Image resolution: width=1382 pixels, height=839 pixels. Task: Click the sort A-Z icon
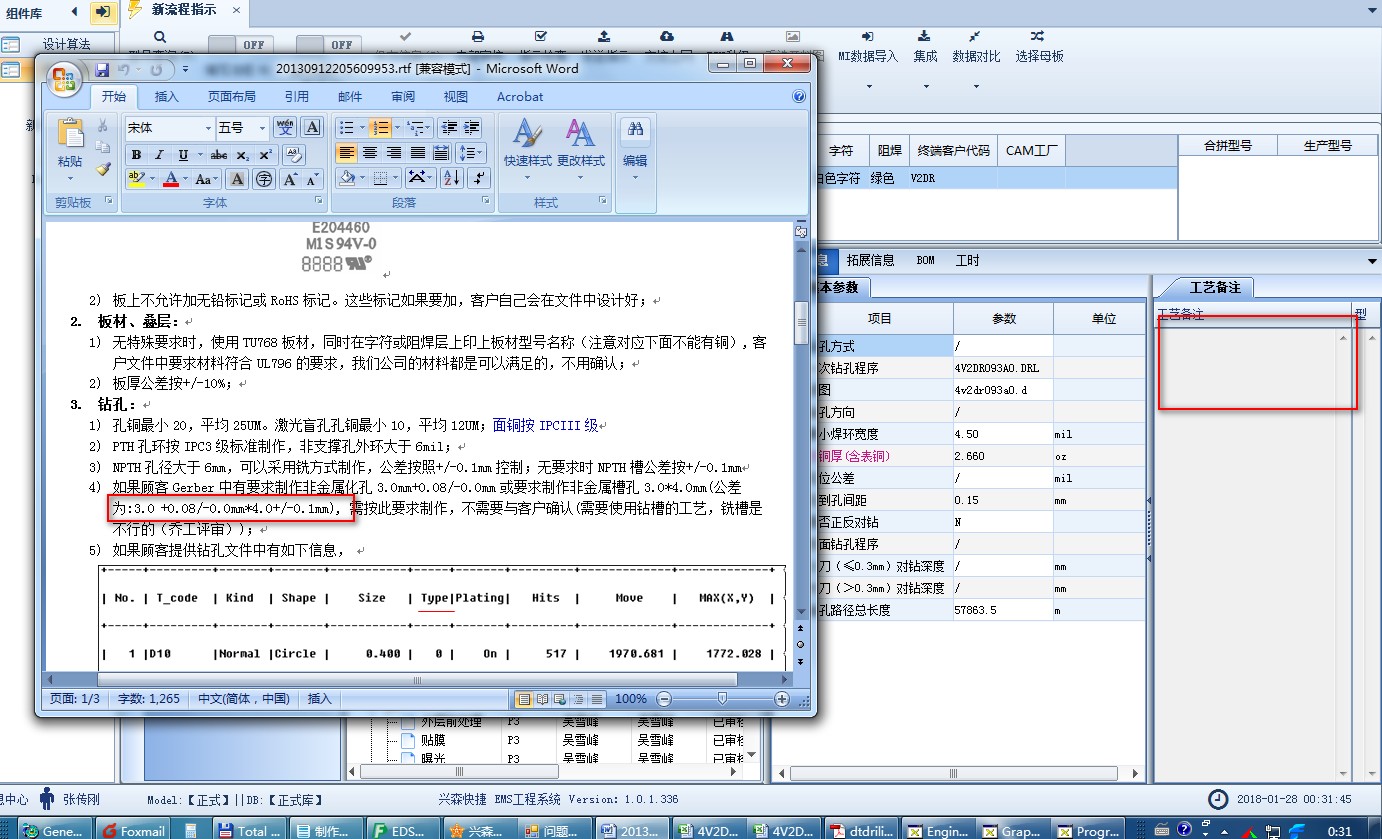[x=451, y=178]
